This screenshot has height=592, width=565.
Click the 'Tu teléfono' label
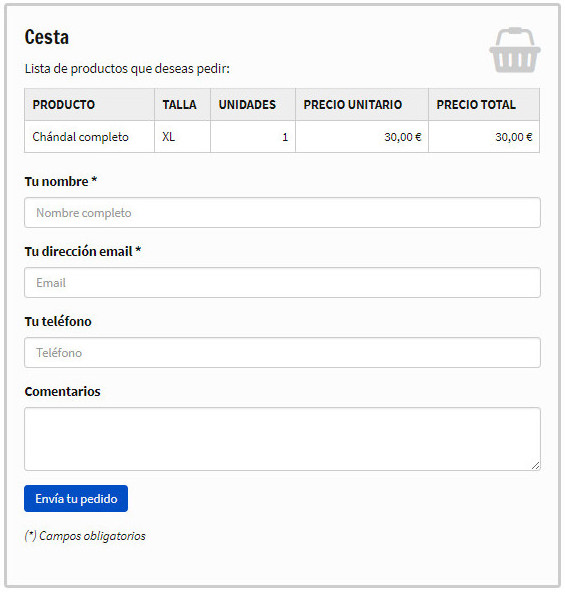[x=58, y=321]
